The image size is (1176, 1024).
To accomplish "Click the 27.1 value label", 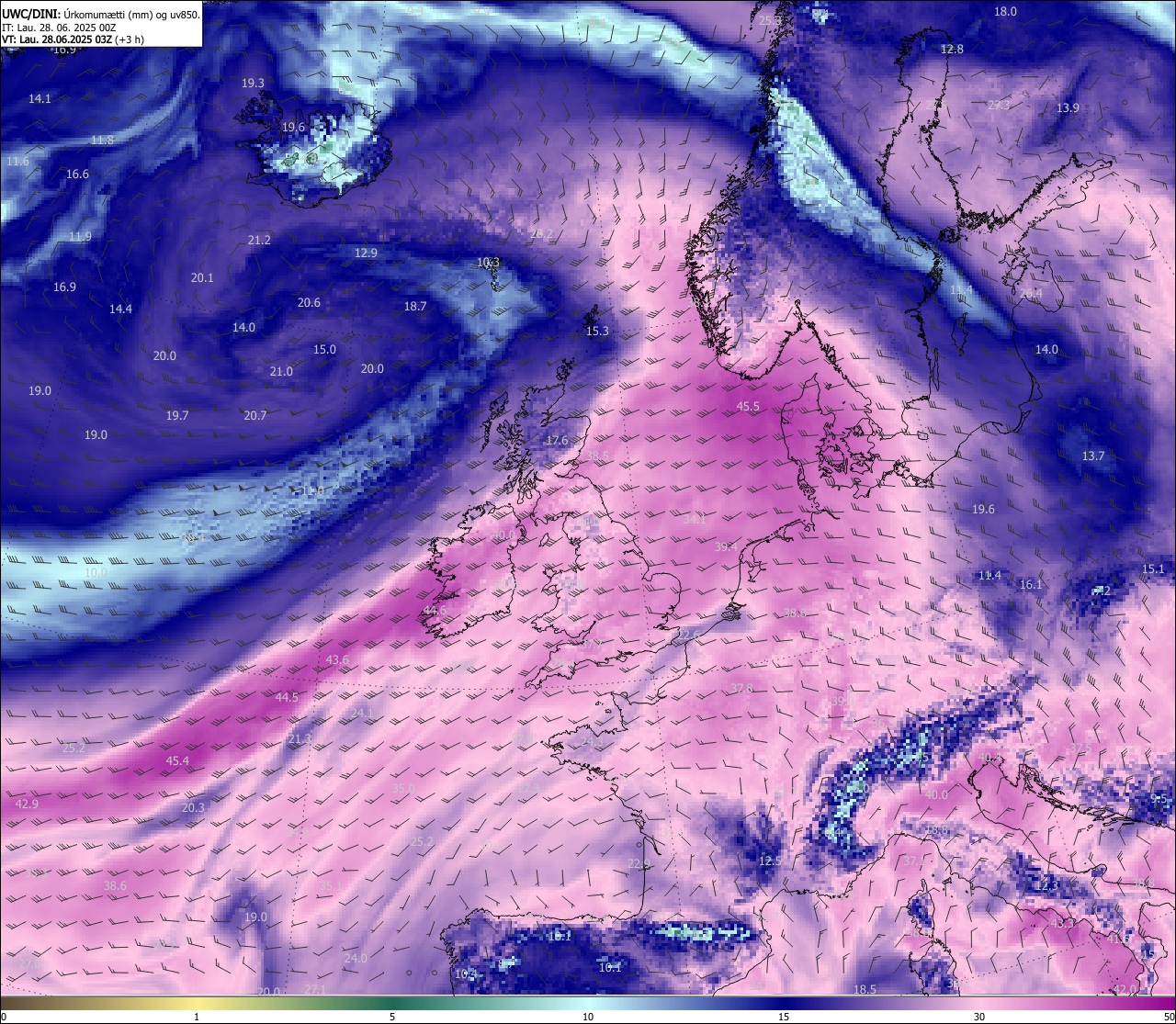I will tap(315, 989).
